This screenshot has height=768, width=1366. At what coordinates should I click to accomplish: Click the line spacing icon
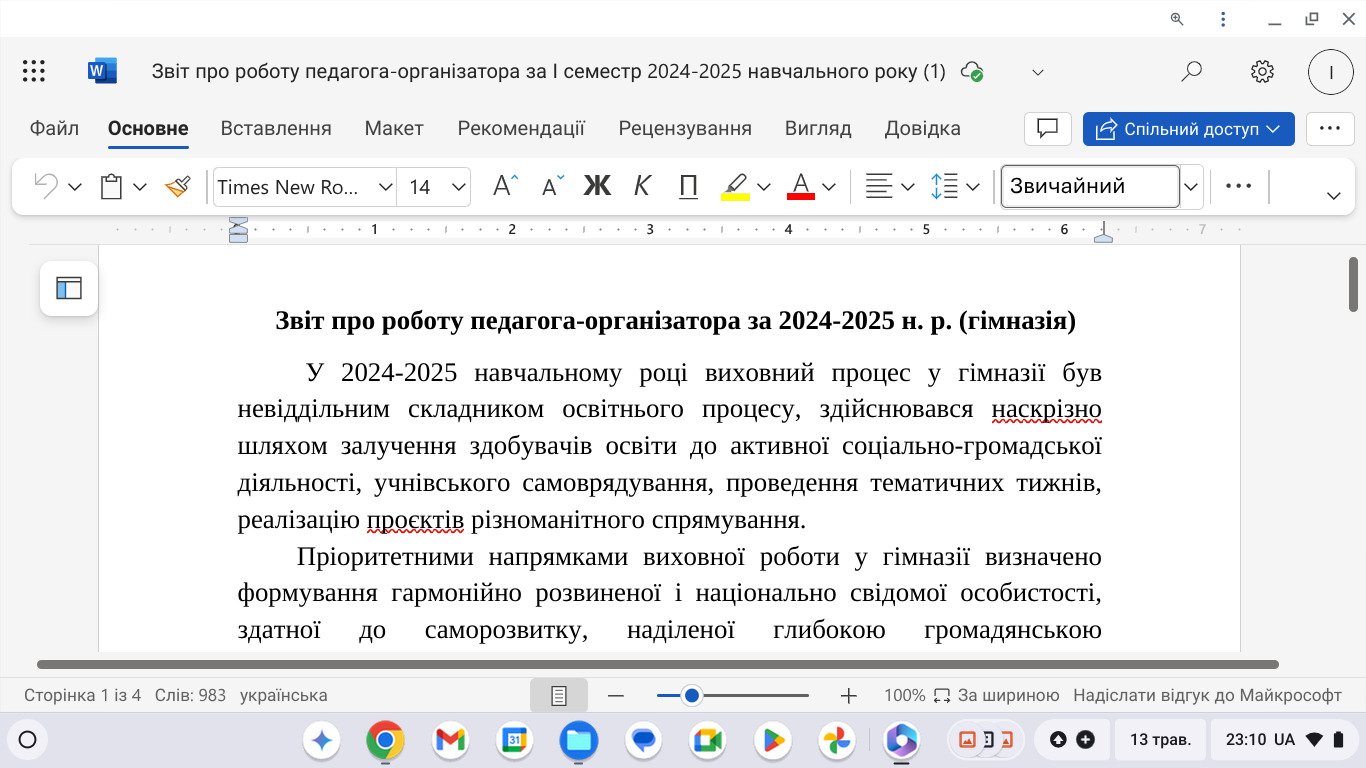coord(944,186)
